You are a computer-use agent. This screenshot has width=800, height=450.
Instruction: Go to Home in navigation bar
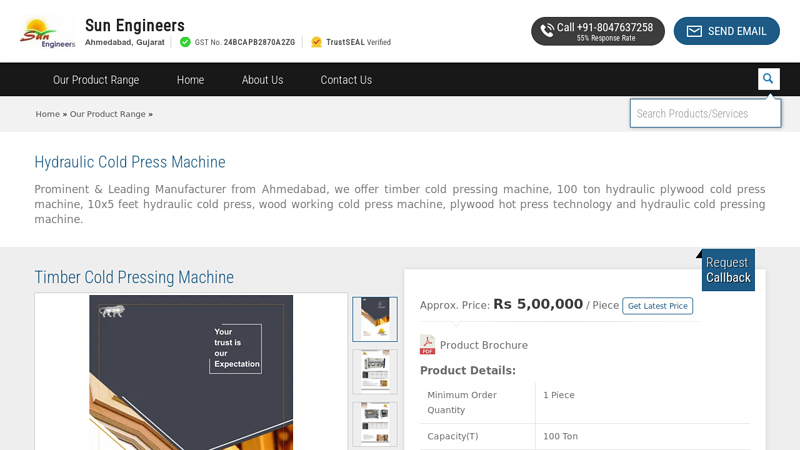click(190, 80)
